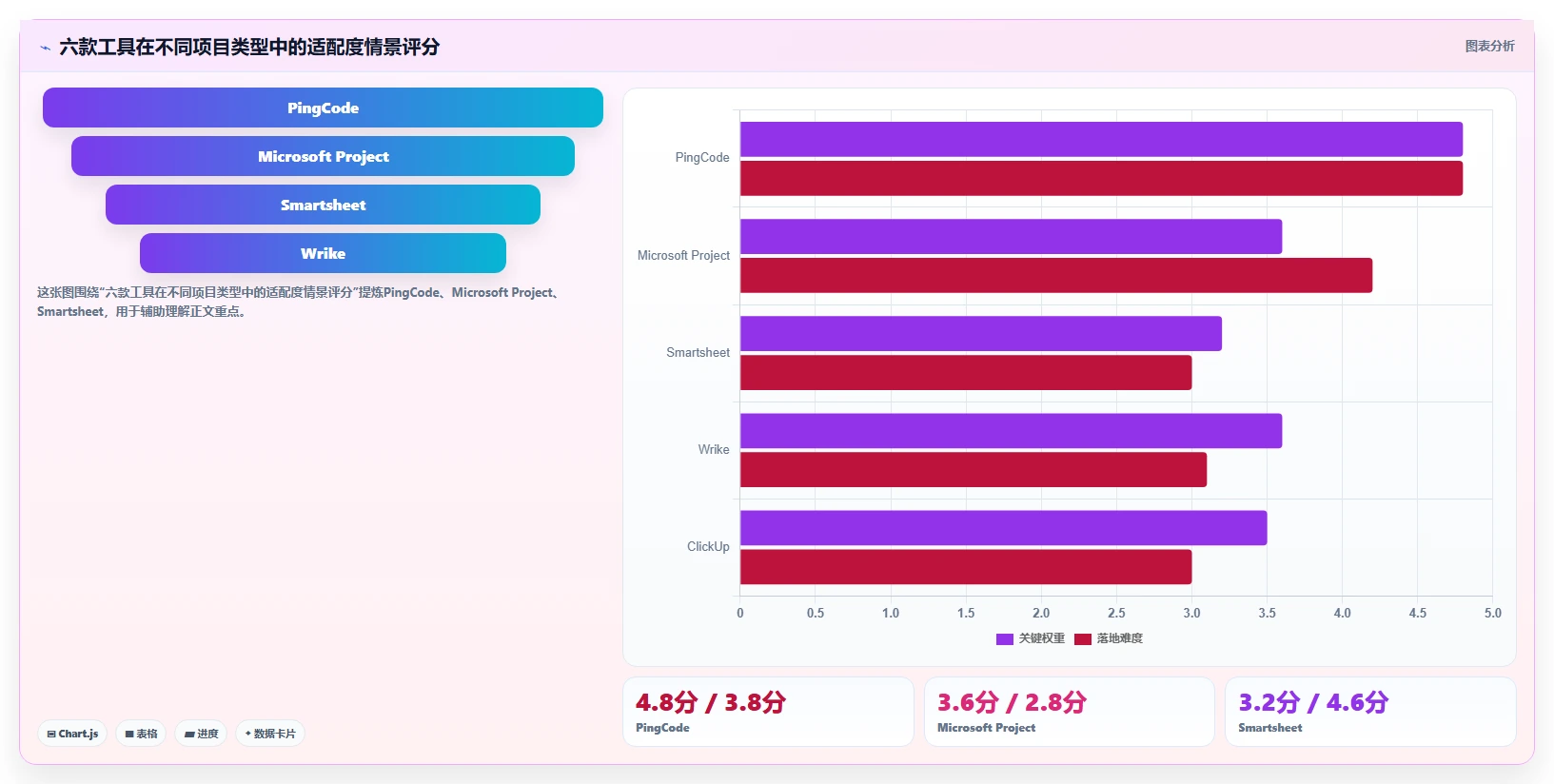Click Wrike's red bar in chart
The height and width of the screenshot is (784, 1554).
click(x=974, y=469)
